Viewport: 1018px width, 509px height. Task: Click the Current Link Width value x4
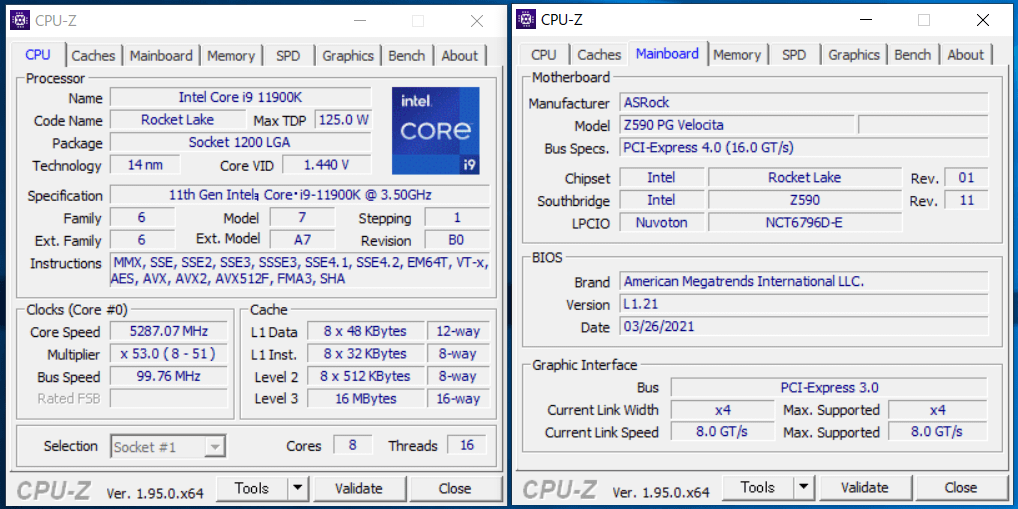point(723,410)
